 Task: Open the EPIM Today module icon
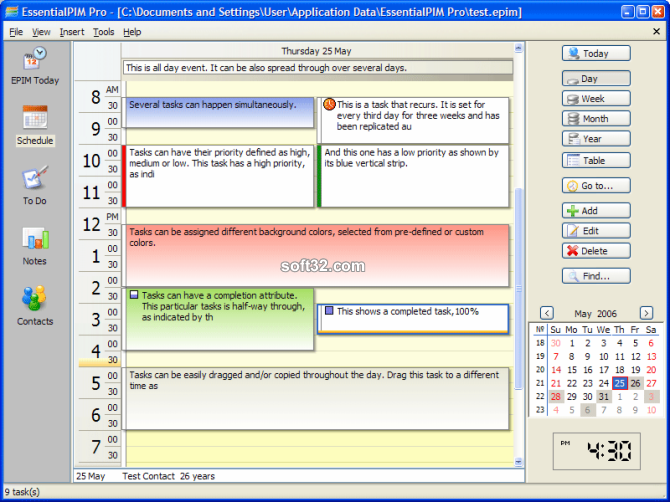point(35,66)
